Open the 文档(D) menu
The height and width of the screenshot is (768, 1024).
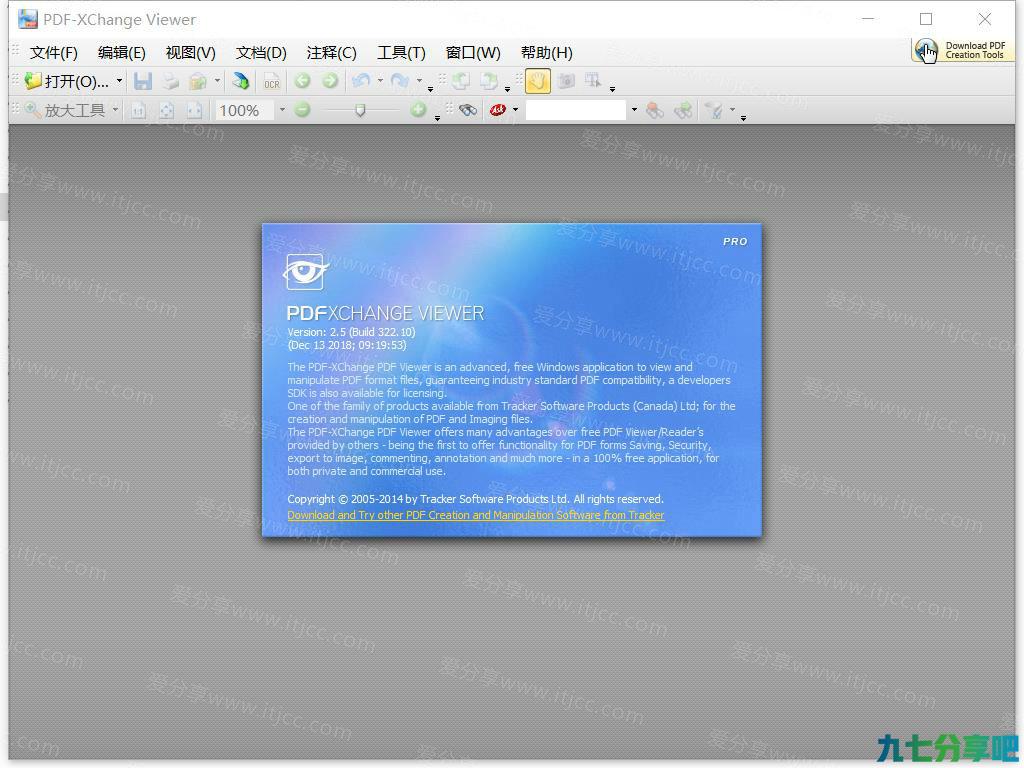tap(261, 53)
